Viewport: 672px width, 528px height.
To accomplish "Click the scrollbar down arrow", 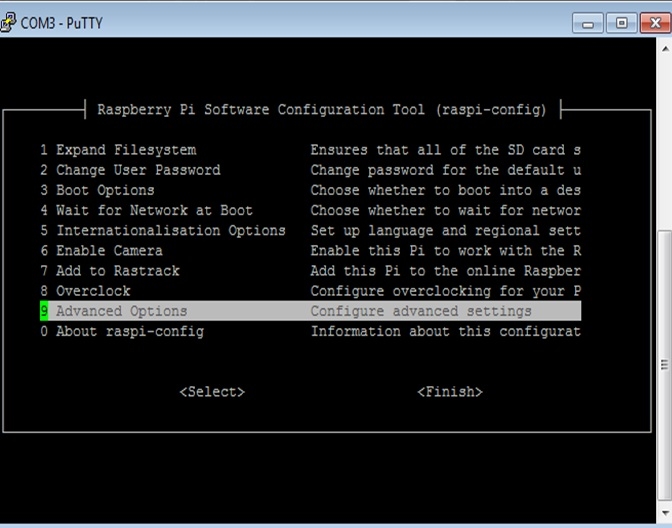I will click(665, 513).
